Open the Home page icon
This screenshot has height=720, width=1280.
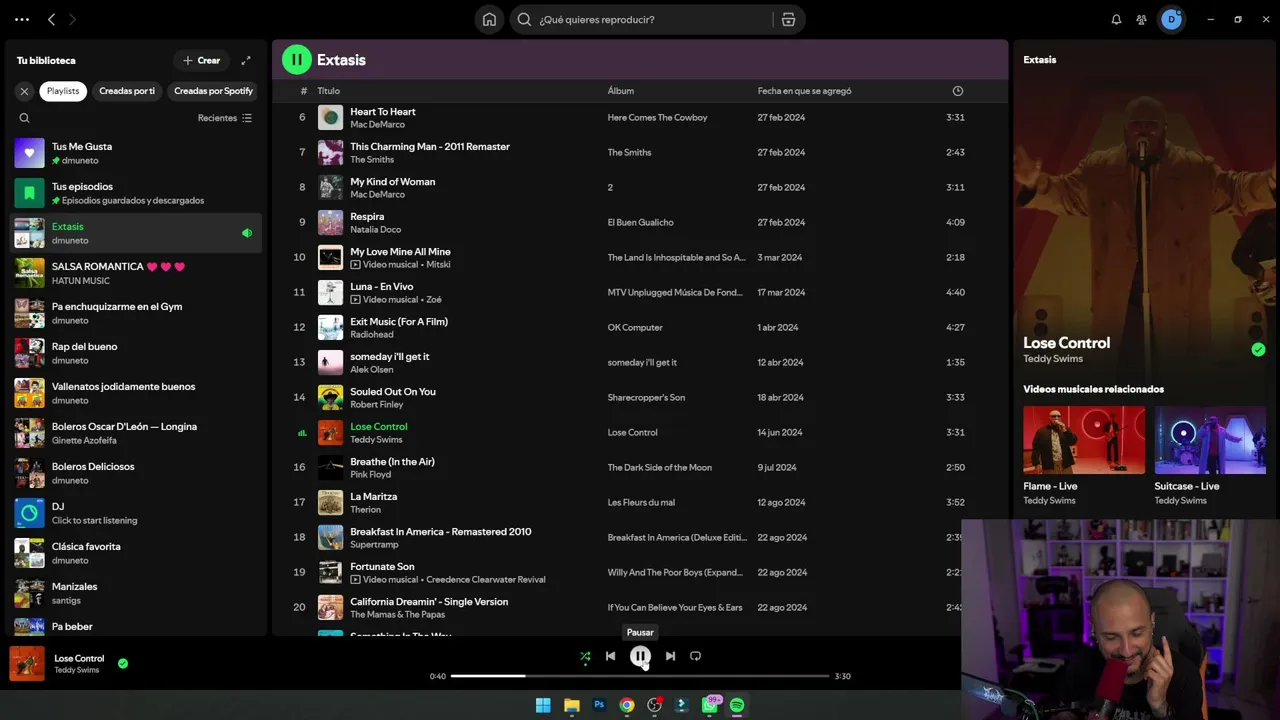(489, 19)
